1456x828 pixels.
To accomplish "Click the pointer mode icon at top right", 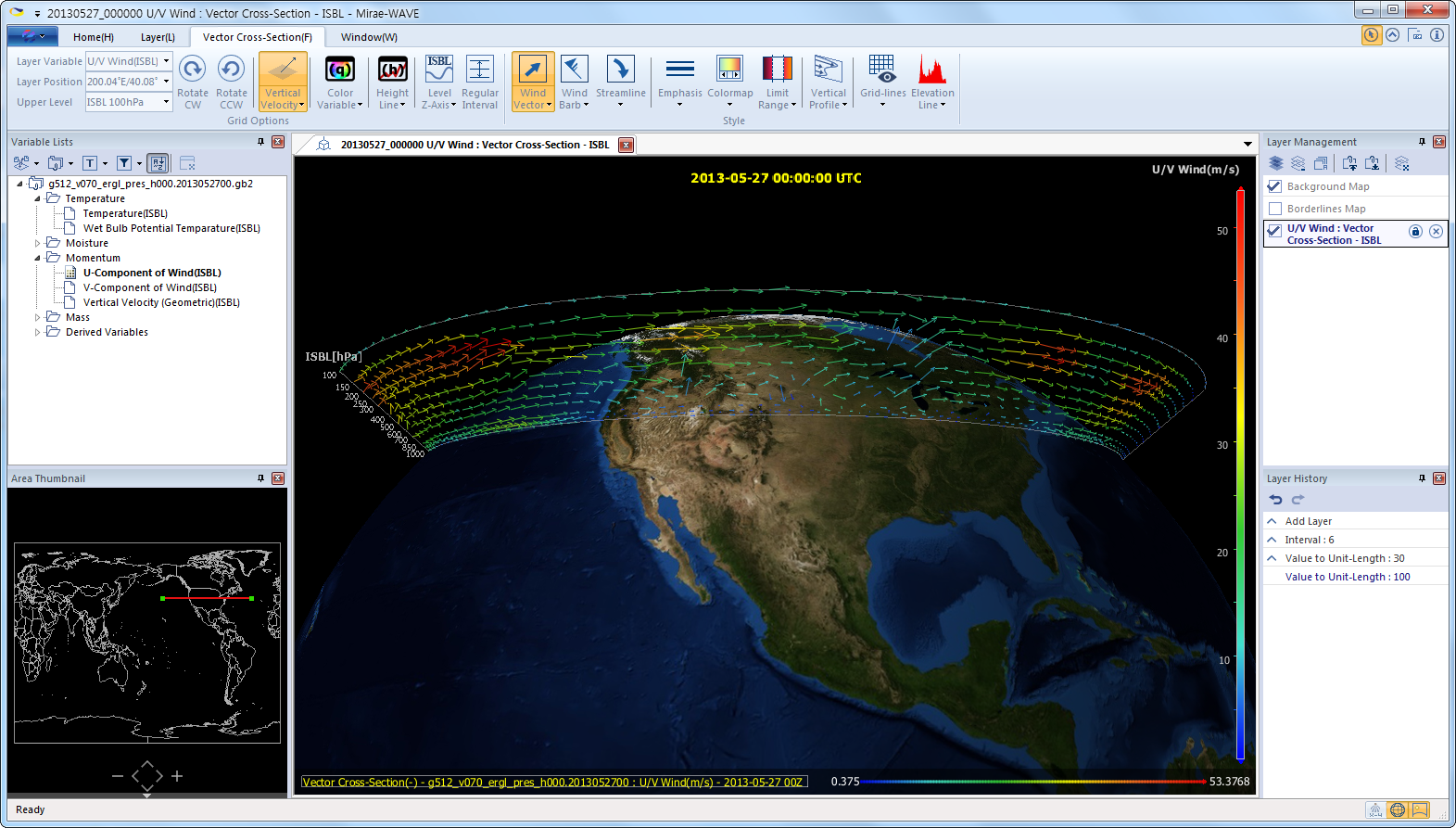I will 1371,35.
